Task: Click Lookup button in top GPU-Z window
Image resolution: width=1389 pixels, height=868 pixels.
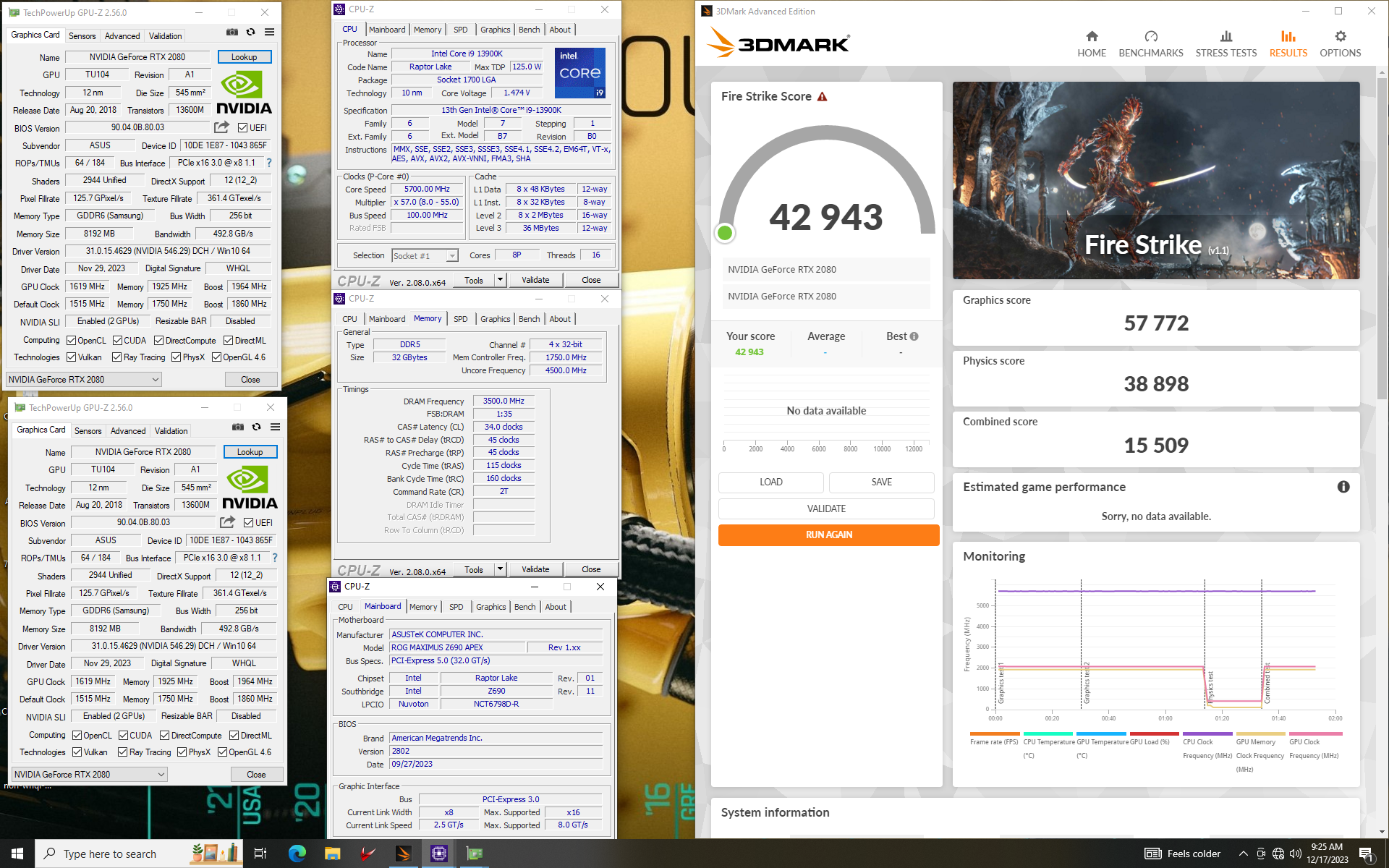Action: (x=244, y=57)
